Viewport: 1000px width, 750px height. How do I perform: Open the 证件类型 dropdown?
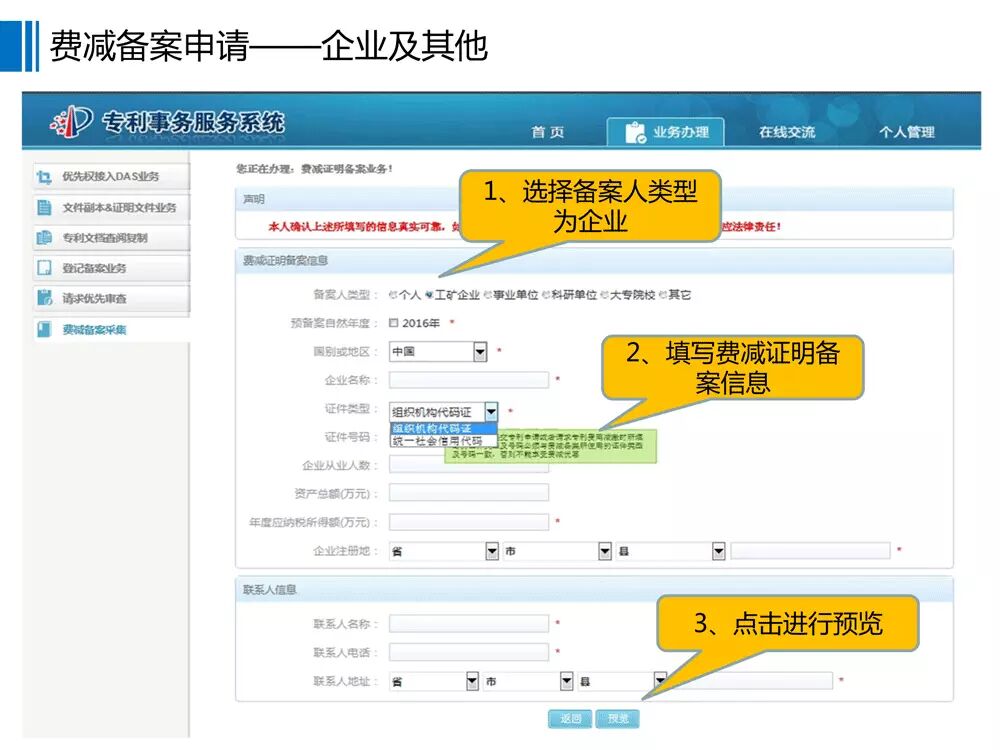pos(443,412)
